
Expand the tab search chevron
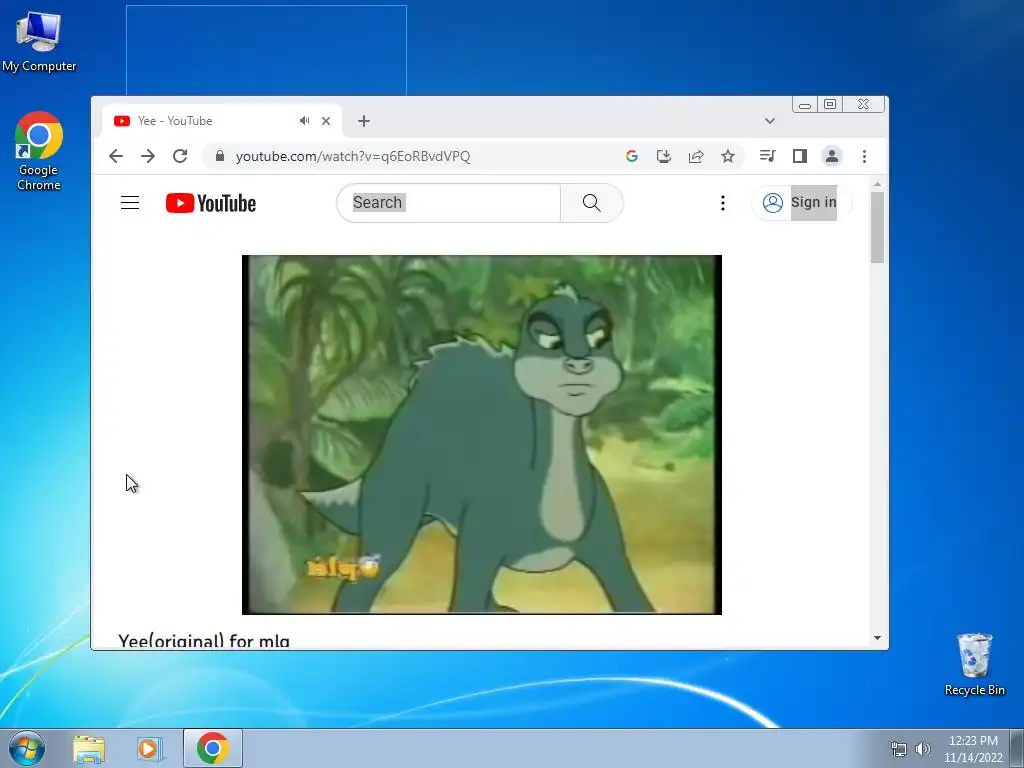770,121
